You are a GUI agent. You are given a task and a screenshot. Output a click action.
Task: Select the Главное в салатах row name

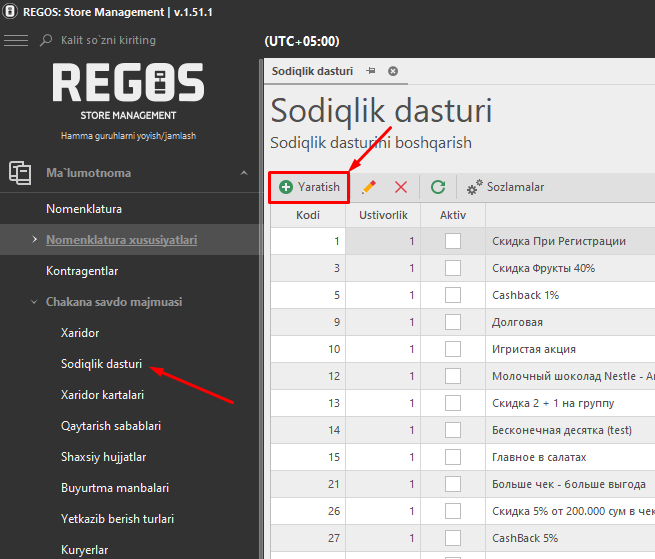(x=539, y=457)
